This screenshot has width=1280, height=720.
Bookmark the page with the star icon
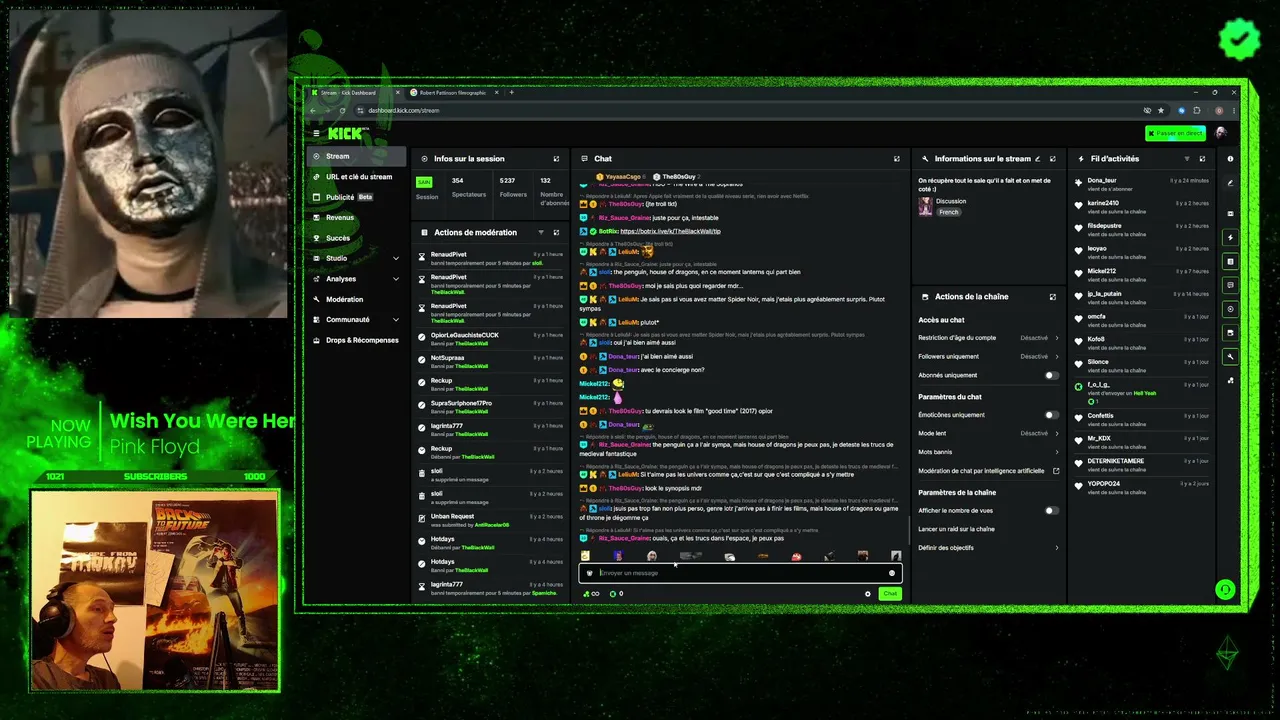point(1161,110)
